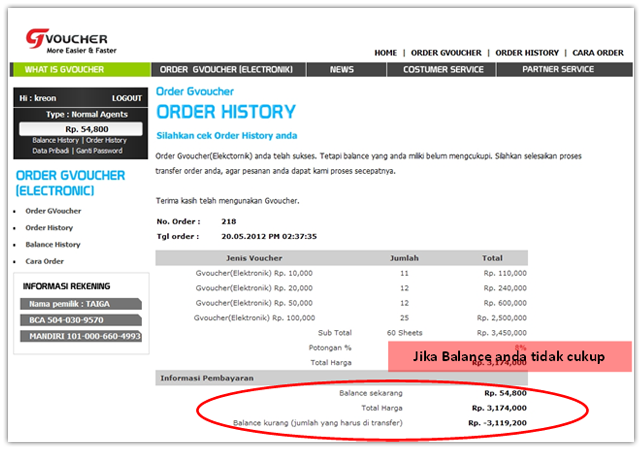Click the Gvoucher(Elektronik) Rp. 10,000 row

[x=341, y=273]
